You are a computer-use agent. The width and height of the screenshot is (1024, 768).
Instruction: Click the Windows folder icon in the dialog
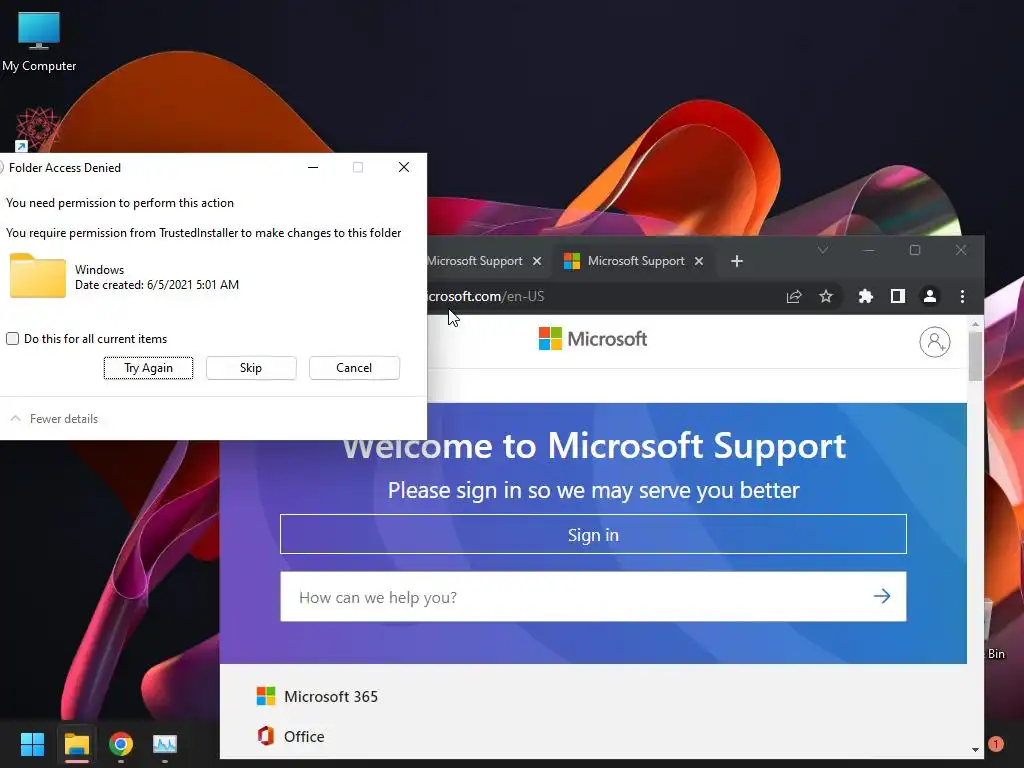click(37, 276)
